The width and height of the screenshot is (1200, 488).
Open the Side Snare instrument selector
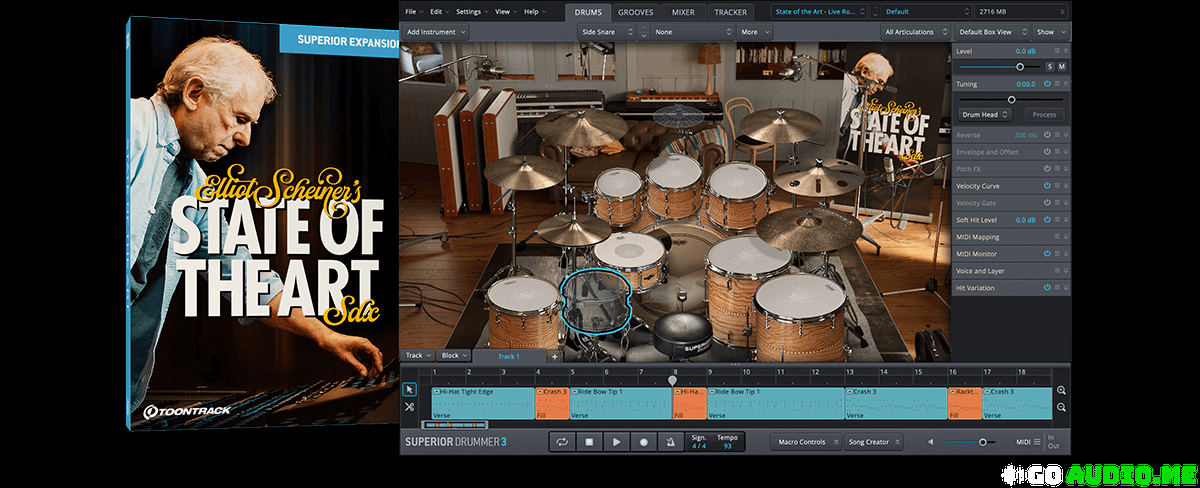607,32
